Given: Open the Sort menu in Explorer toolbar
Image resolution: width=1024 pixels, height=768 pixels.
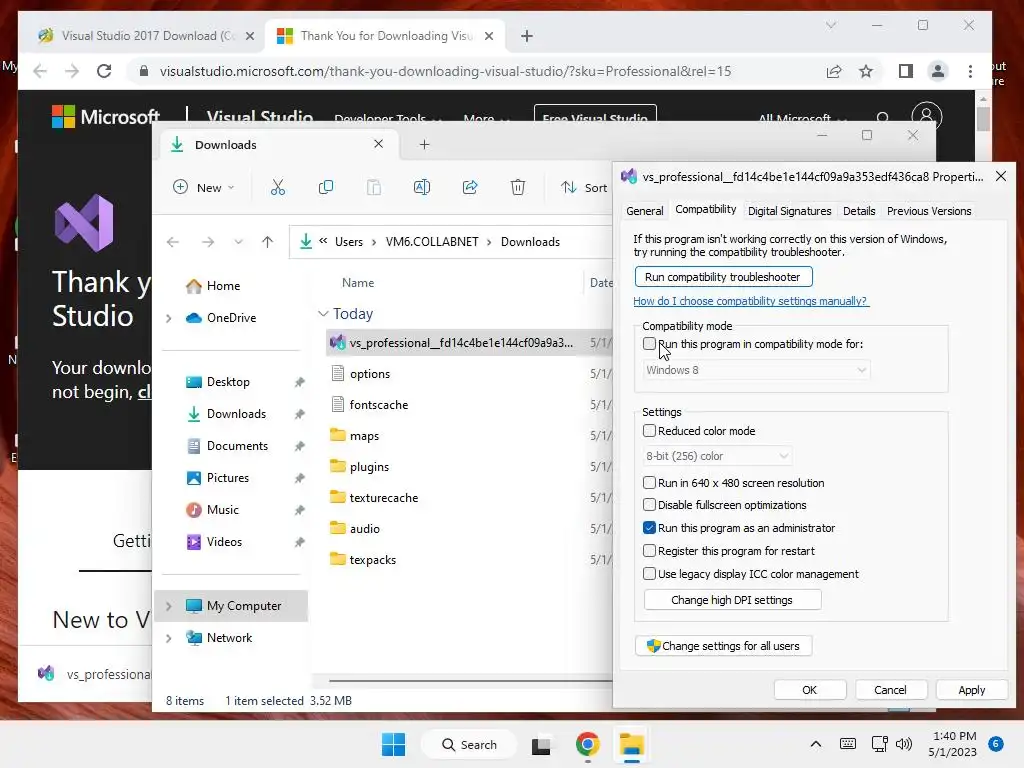Looking at the screenshot, I should (x=584, y=188).
